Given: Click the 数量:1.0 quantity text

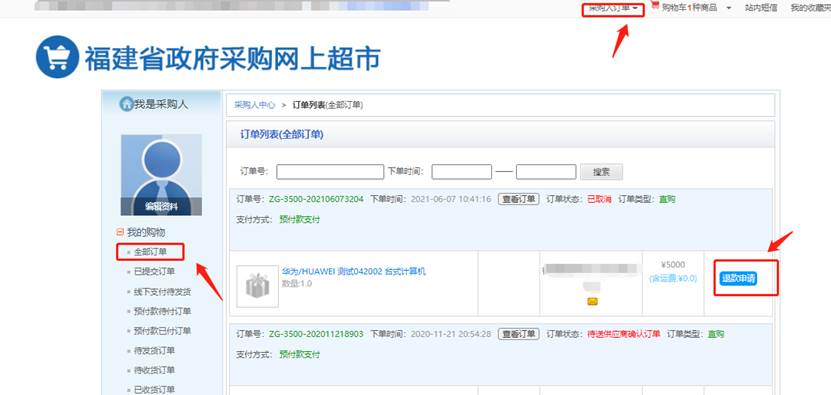Looking at the screenshot, I should [297, 284].
